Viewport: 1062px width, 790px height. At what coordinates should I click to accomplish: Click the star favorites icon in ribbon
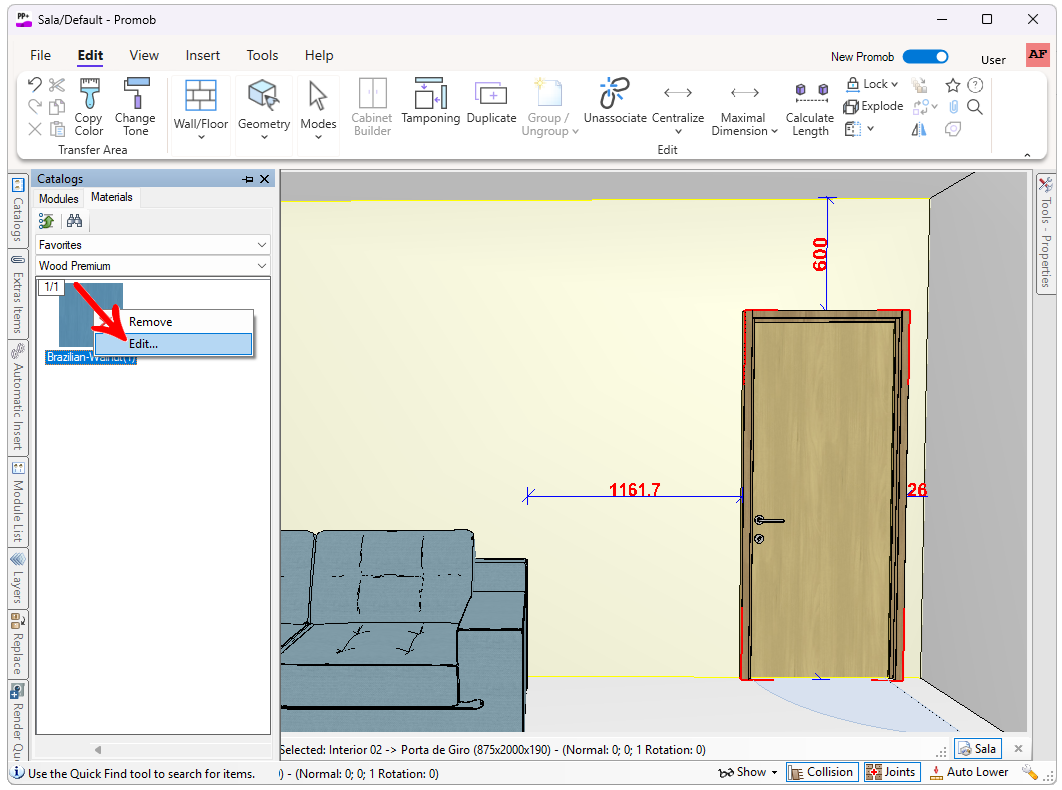(x=953, y=85)
